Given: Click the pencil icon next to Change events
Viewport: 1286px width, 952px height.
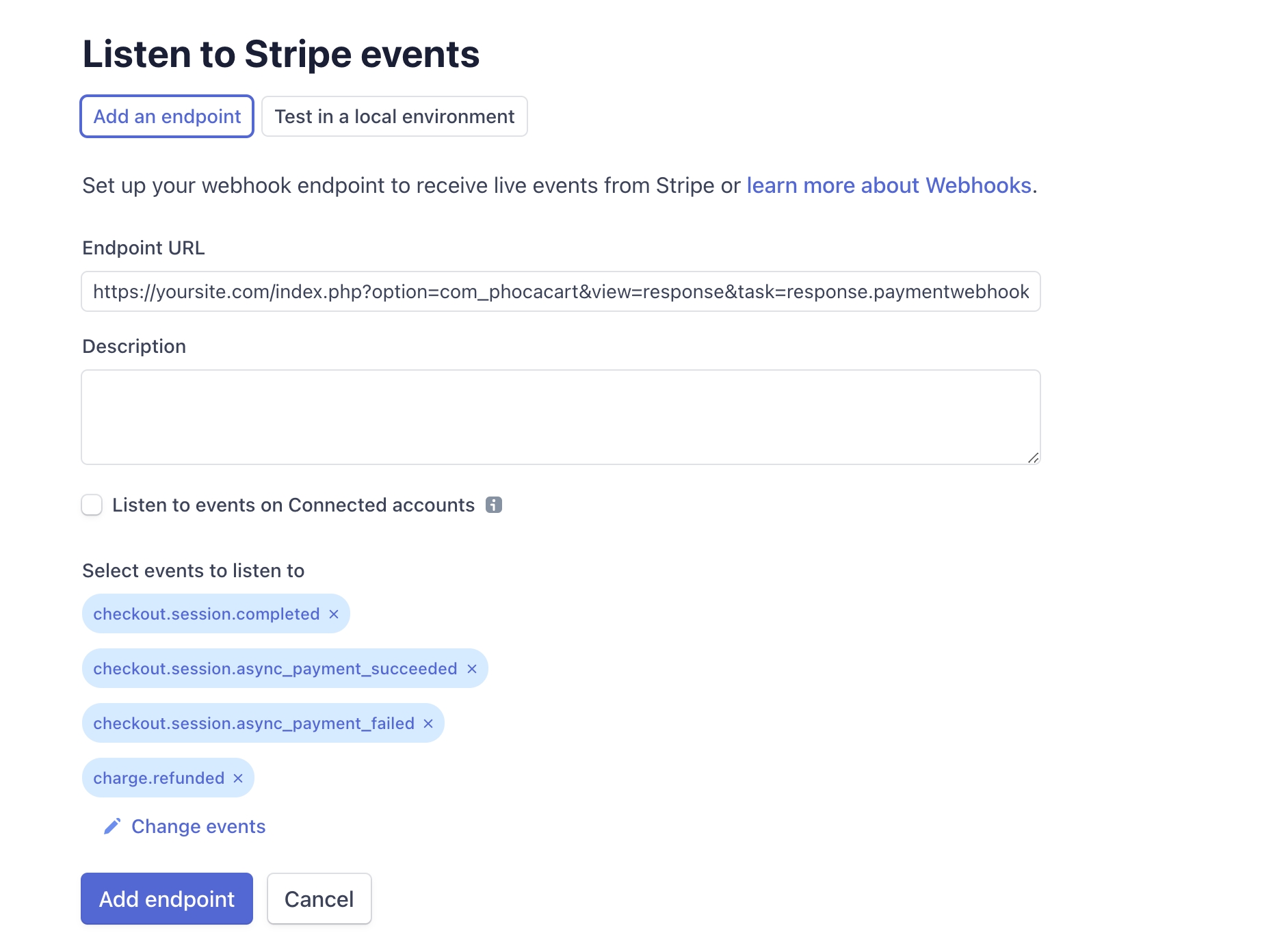Looking at the screenshot, I should point(112,826).
